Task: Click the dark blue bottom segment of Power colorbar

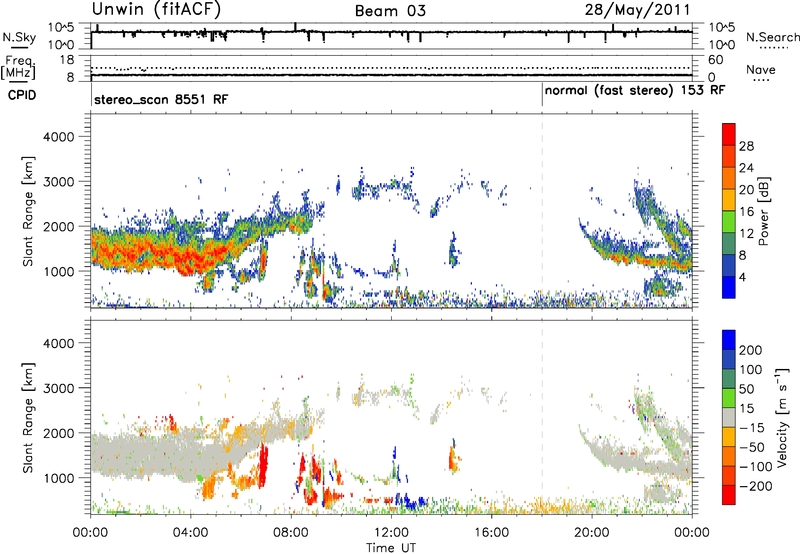Action: [x=729, y=287]
